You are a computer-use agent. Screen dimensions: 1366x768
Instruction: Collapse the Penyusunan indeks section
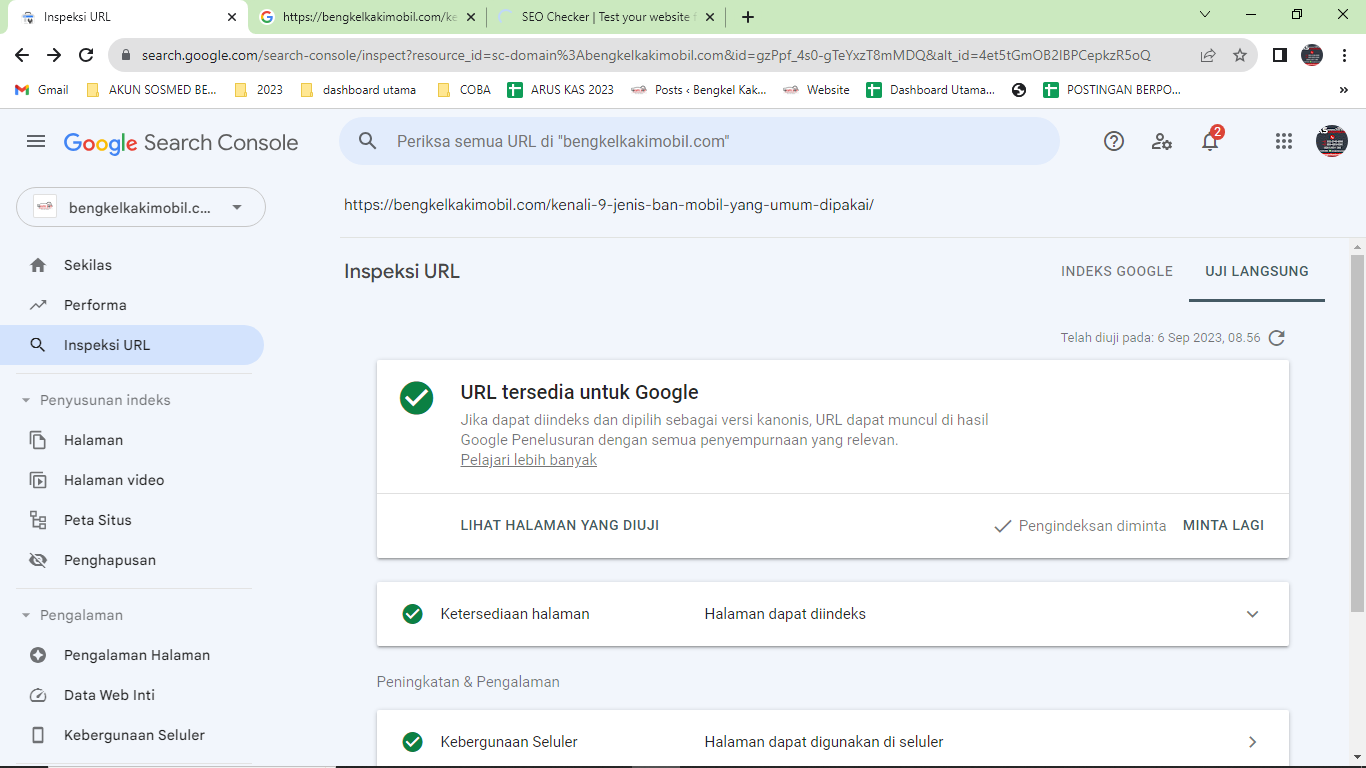26,400
